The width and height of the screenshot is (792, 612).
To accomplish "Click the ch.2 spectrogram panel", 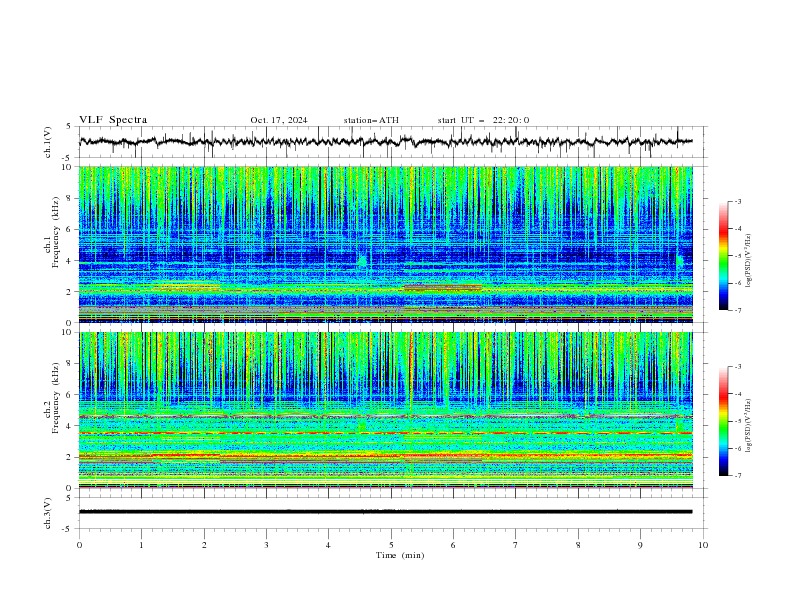I will click(x=385, y=410).
